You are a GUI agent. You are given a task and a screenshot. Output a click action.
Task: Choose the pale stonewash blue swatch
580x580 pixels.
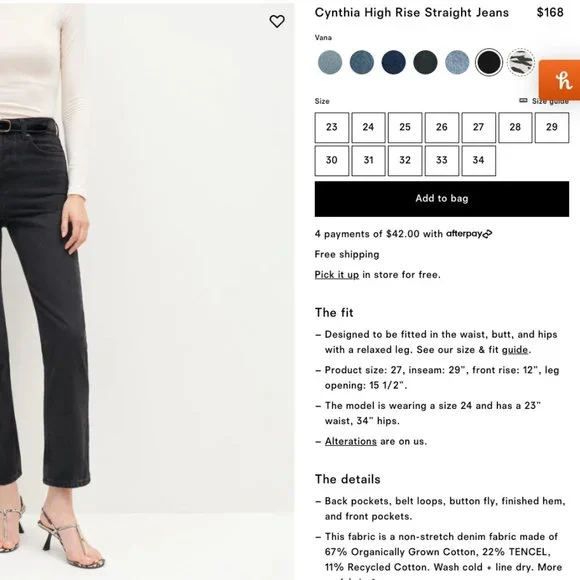click(x=457, y=62)
